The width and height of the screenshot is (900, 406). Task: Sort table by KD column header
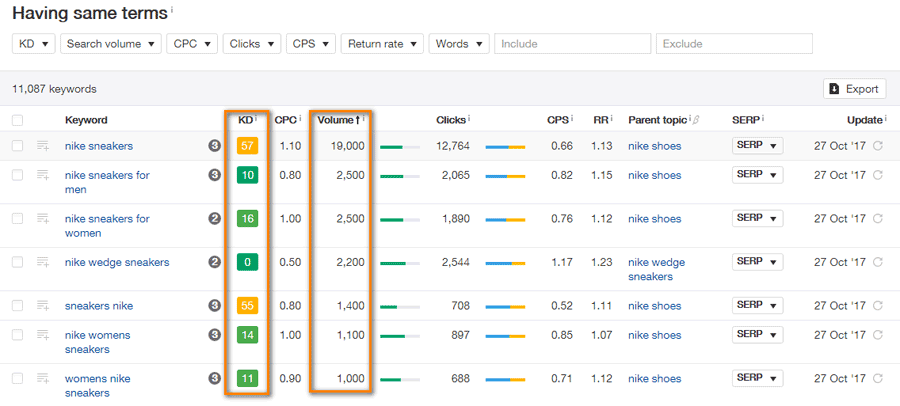pyautogui.click(x=245, y=120)
